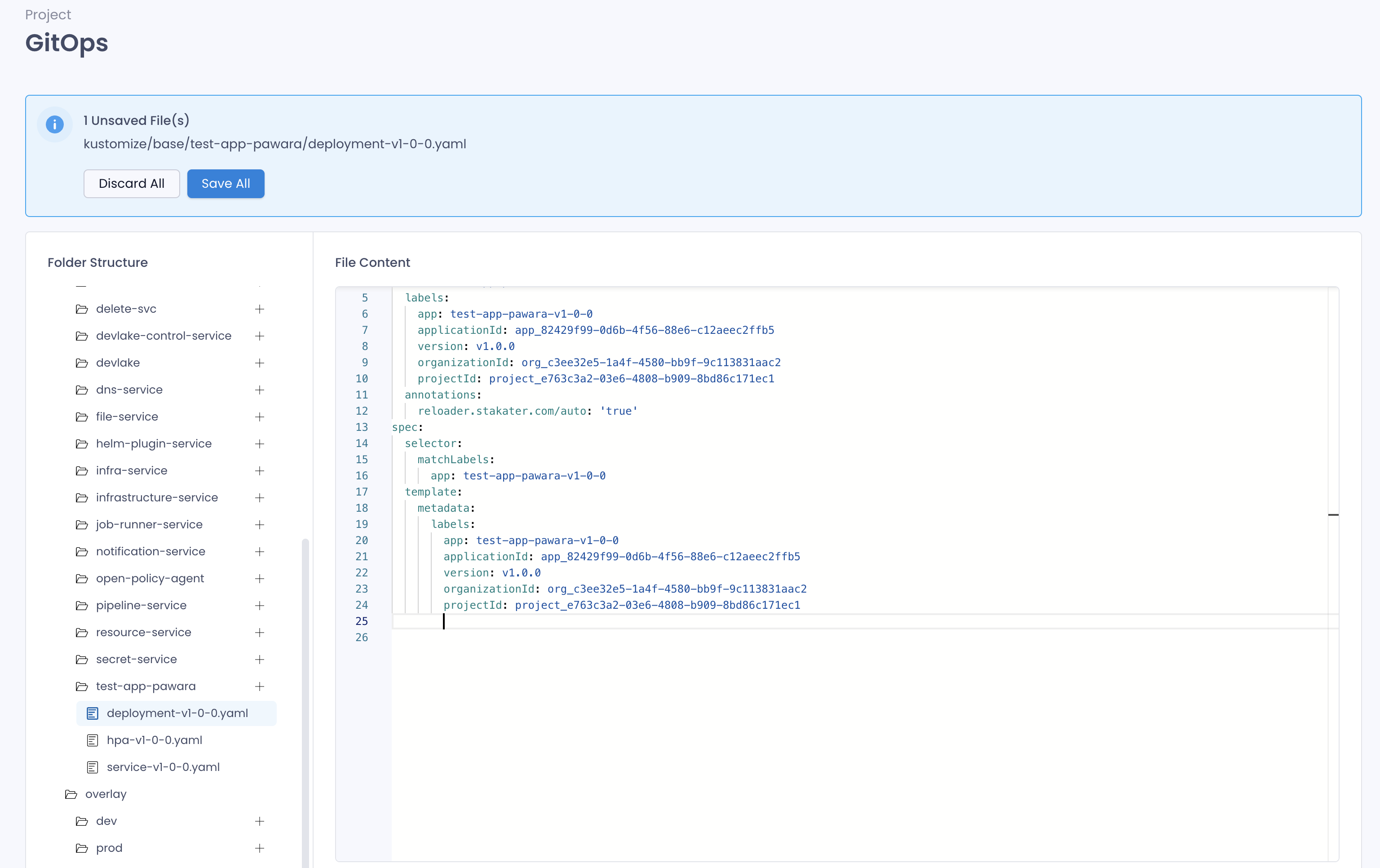1380x868 pixels.
Task: Click the editor overview ruler marker
Action: [1334, 515]
